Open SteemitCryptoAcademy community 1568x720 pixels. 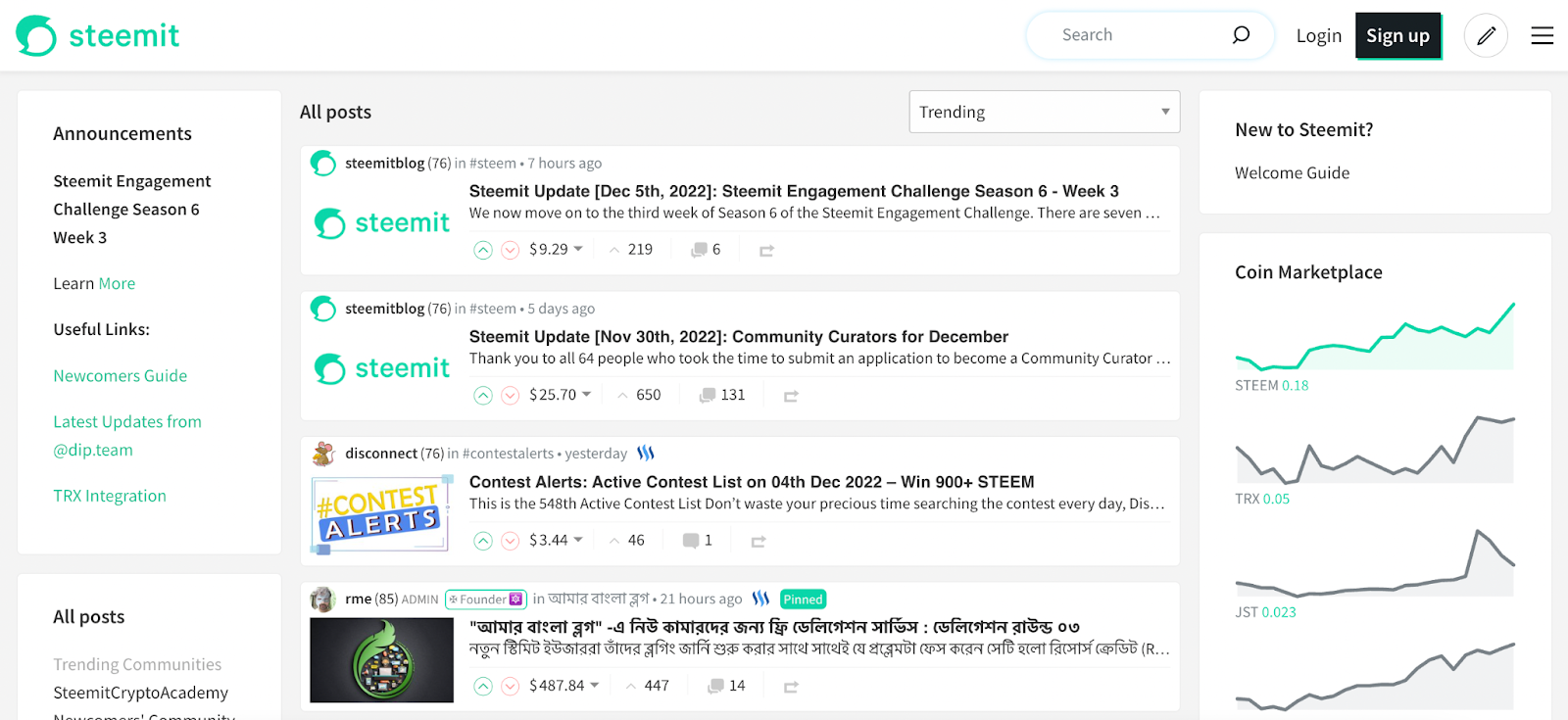click(141, 693)
